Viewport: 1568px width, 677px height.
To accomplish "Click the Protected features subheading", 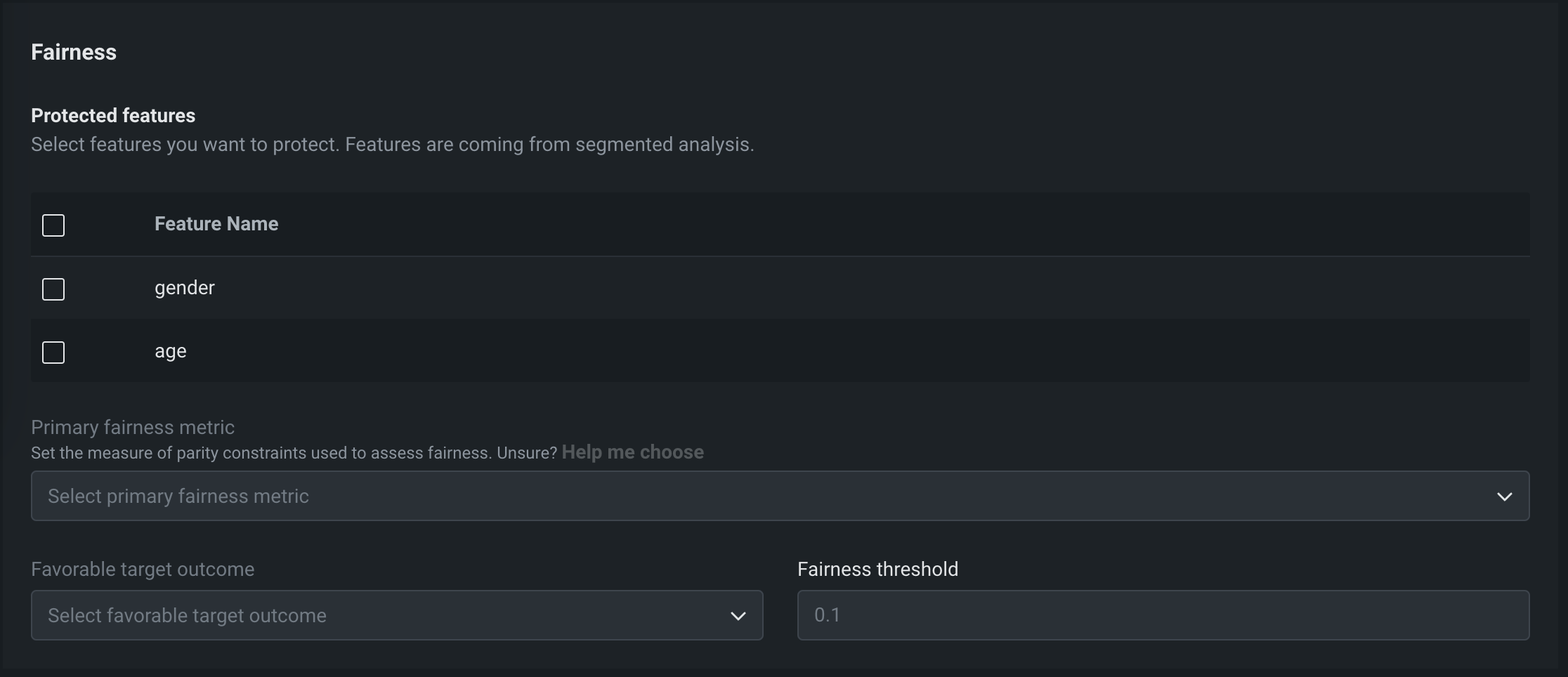I will (x=113, y=115).
